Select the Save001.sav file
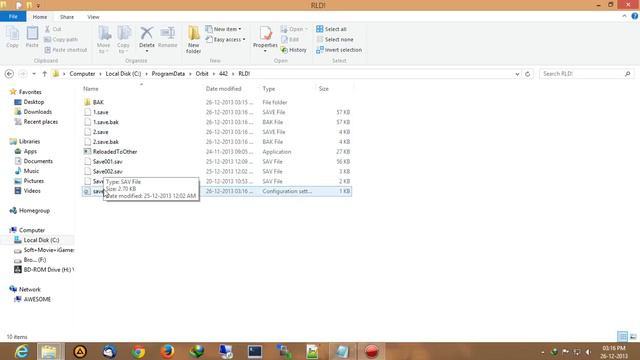Image resolution: width=640 pixels, height=360 pixels. [108, 162]
